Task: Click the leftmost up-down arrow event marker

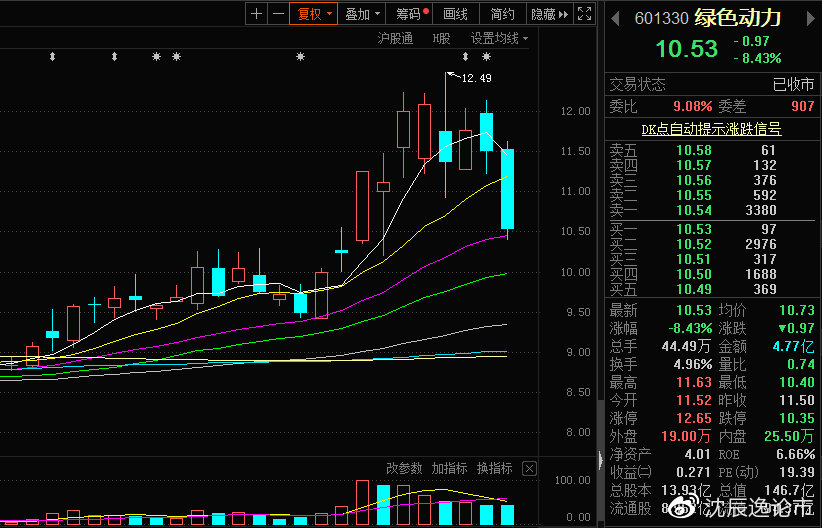Action: tap(52, 58)
